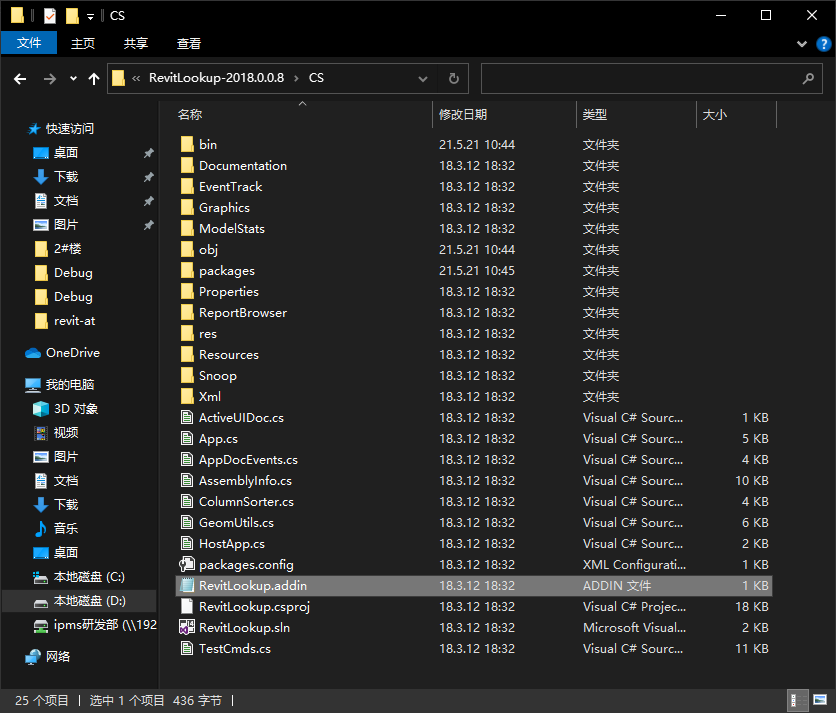Select the packages.config file icon
836x713 pixels.
point(187,564)
